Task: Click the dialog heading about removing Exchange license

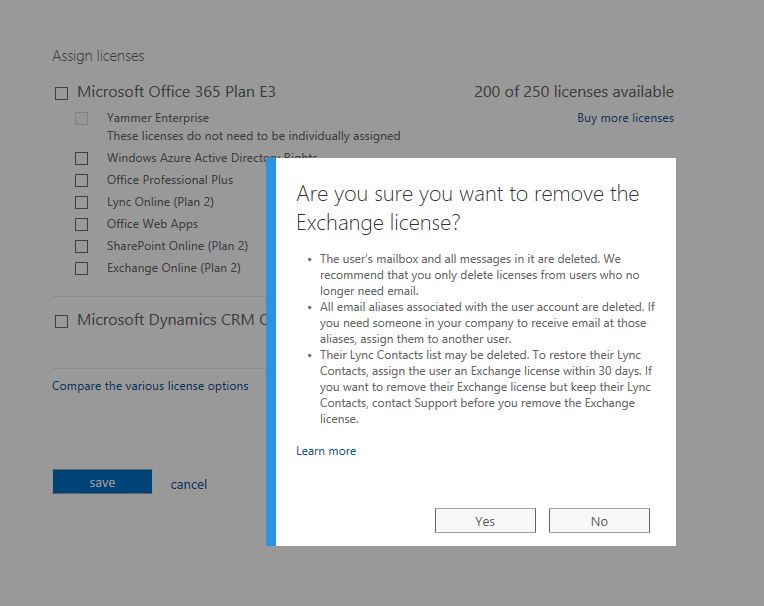Action: click(467, 207)
